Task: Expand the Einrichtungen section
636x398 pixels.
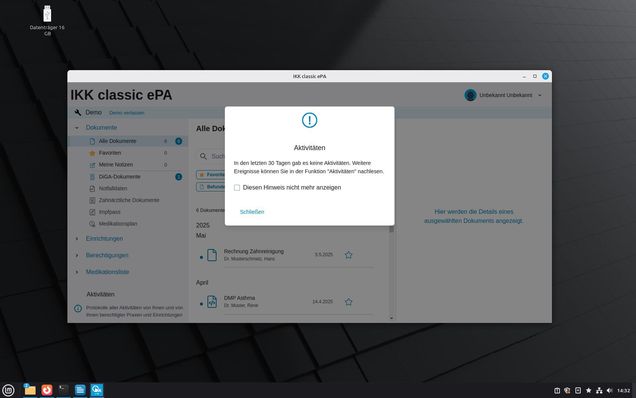Action: click(77, 239)
